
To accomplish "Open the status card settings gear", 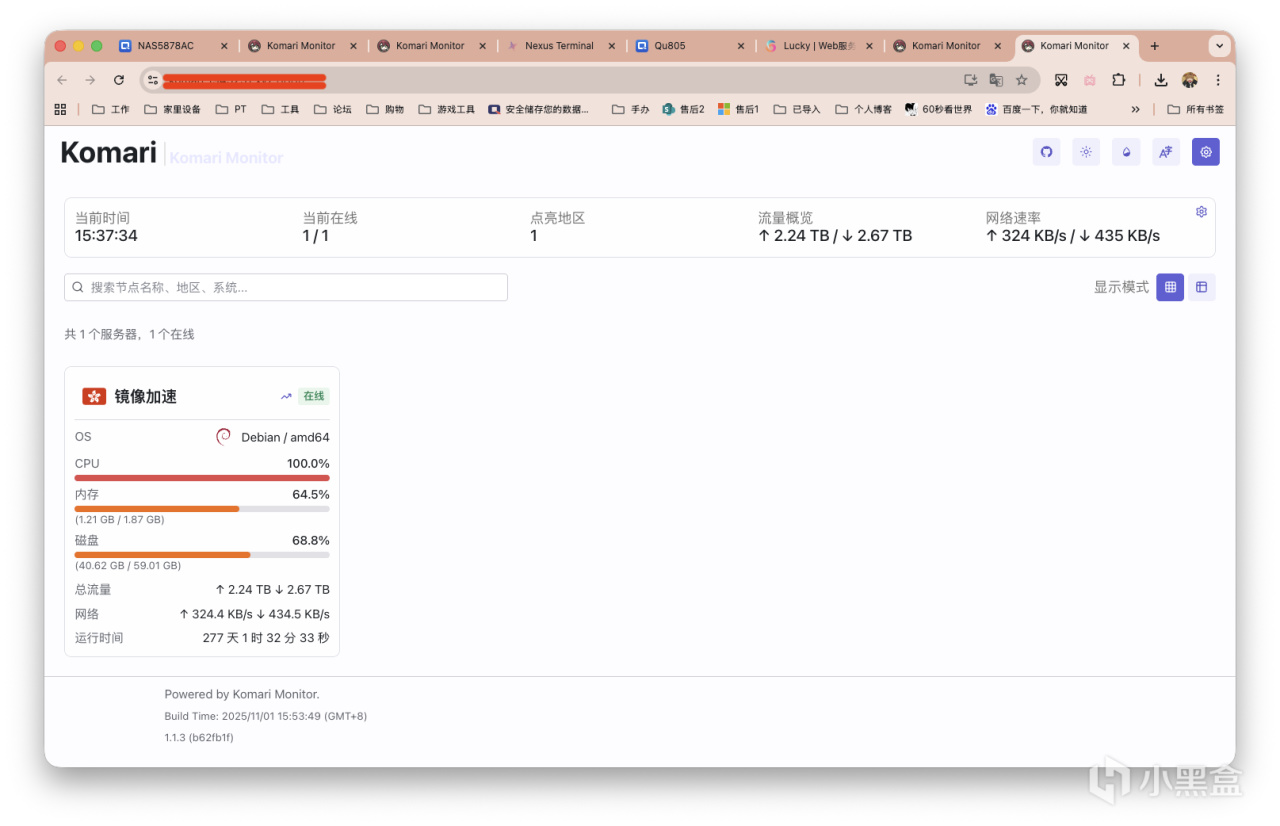I will 1201,212.
